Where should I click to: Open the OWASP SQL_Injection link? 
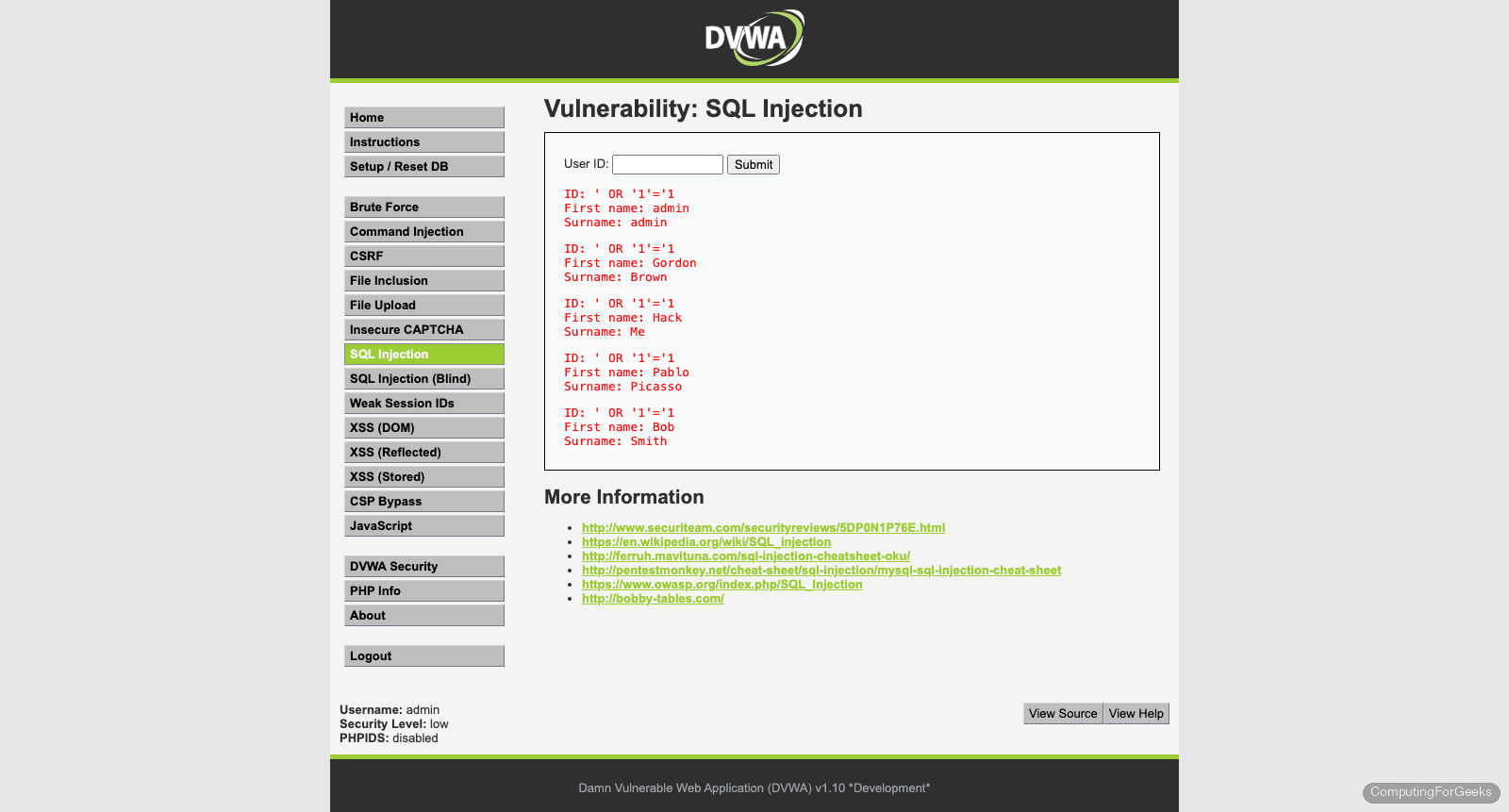[x=722, y=584]
